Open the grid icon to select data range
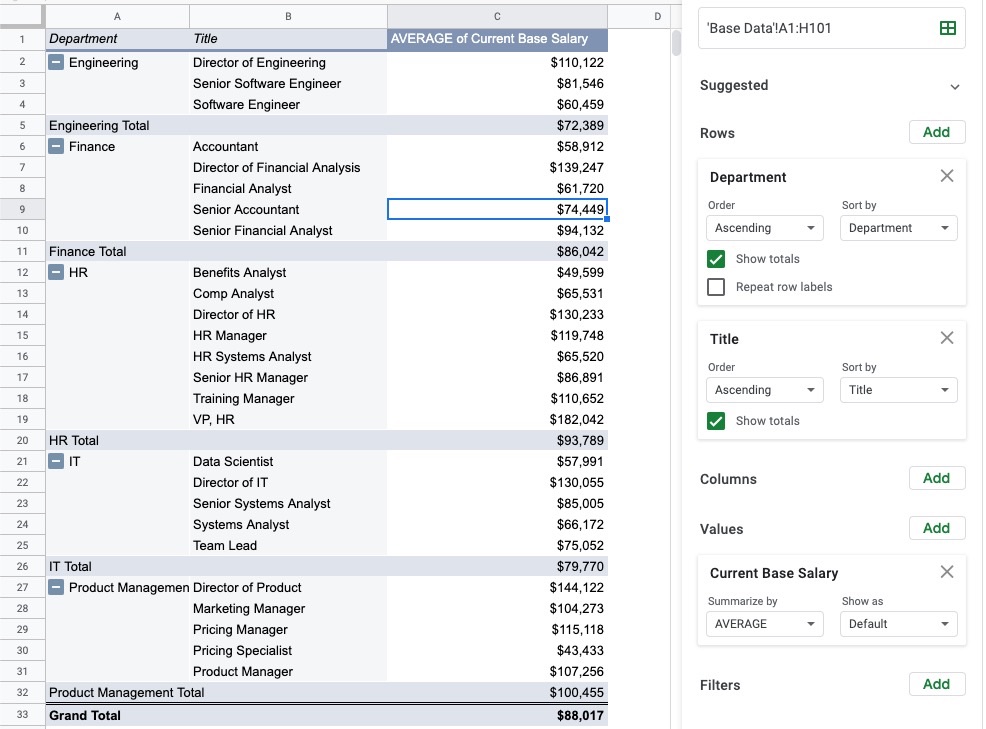Screen dimensions: 986x729 [947, 28]
